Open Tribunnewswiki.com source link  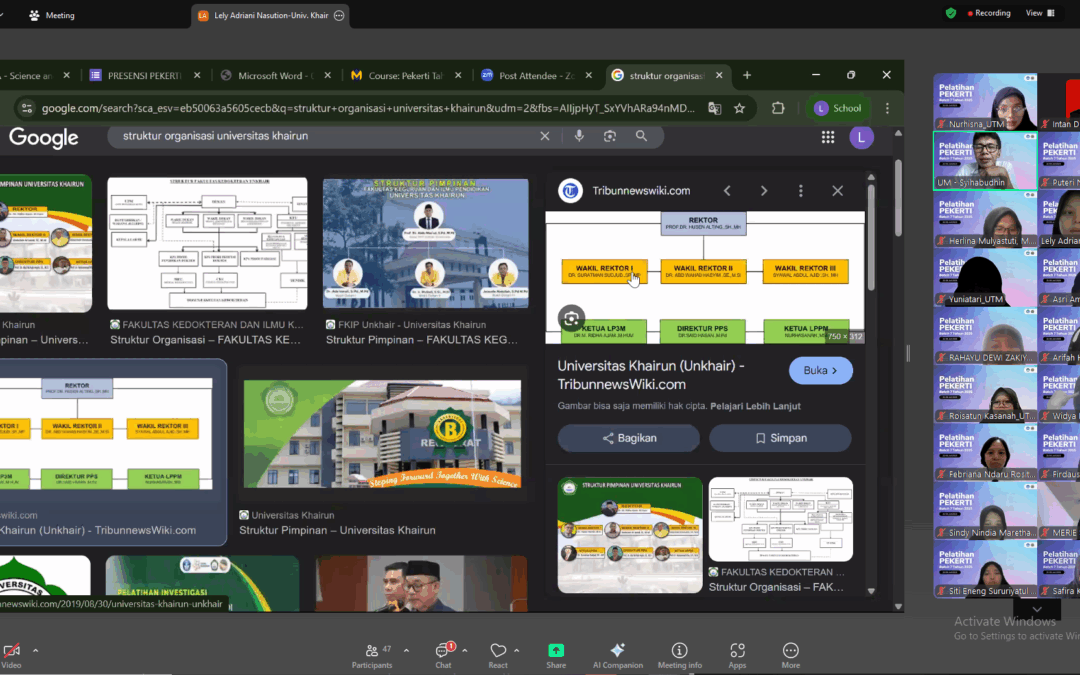click(641, 191)
